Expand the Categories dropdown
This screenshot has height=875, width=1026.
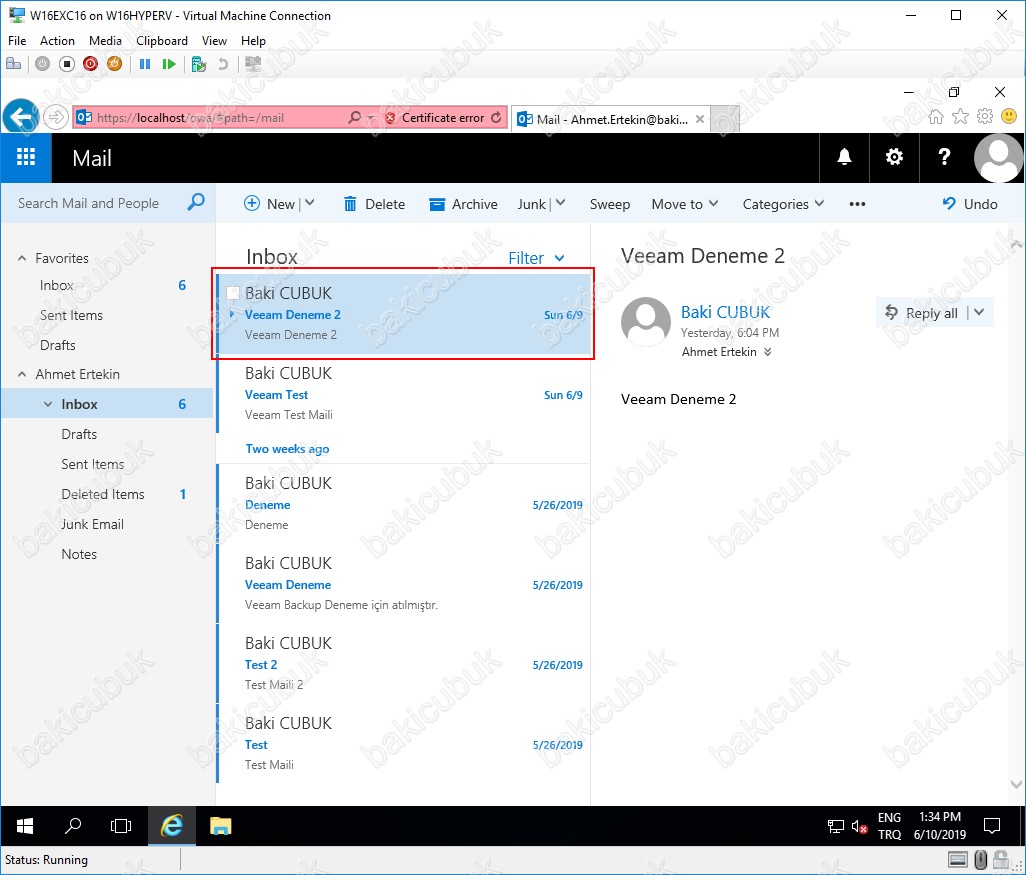point(783,204)
